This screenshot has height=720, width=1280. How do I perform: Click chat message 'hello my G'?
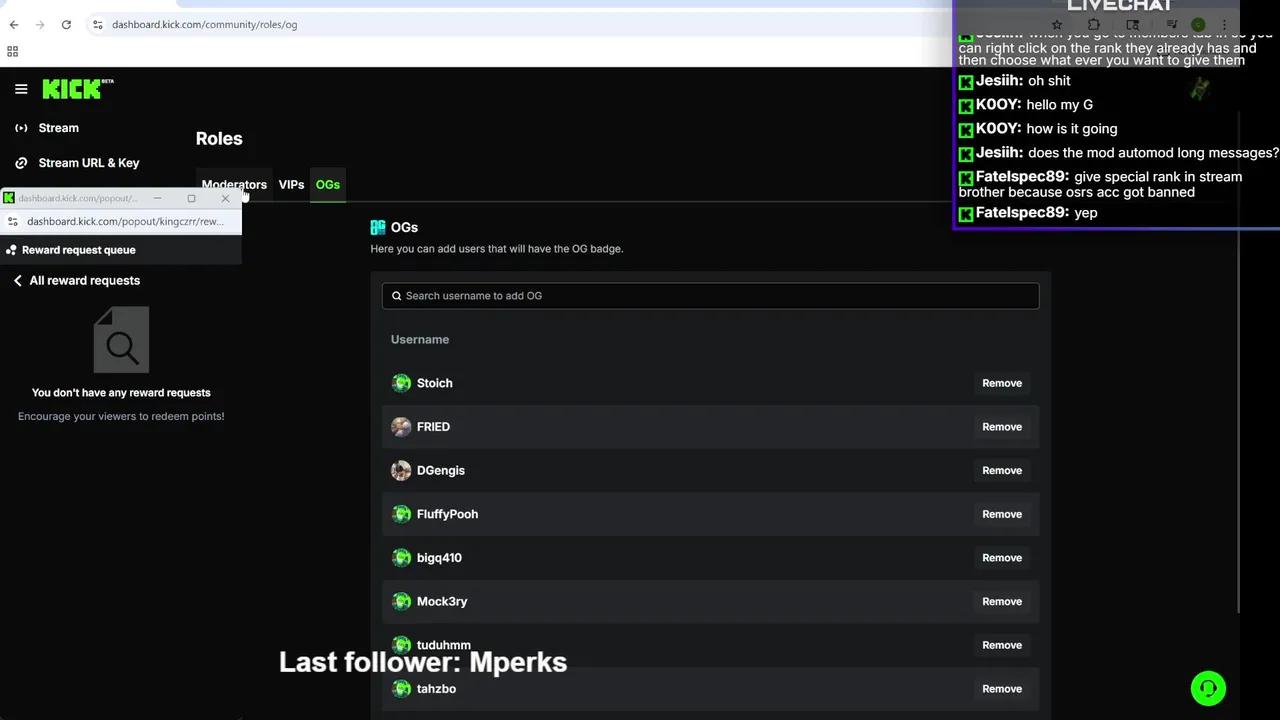point(1059,105)
